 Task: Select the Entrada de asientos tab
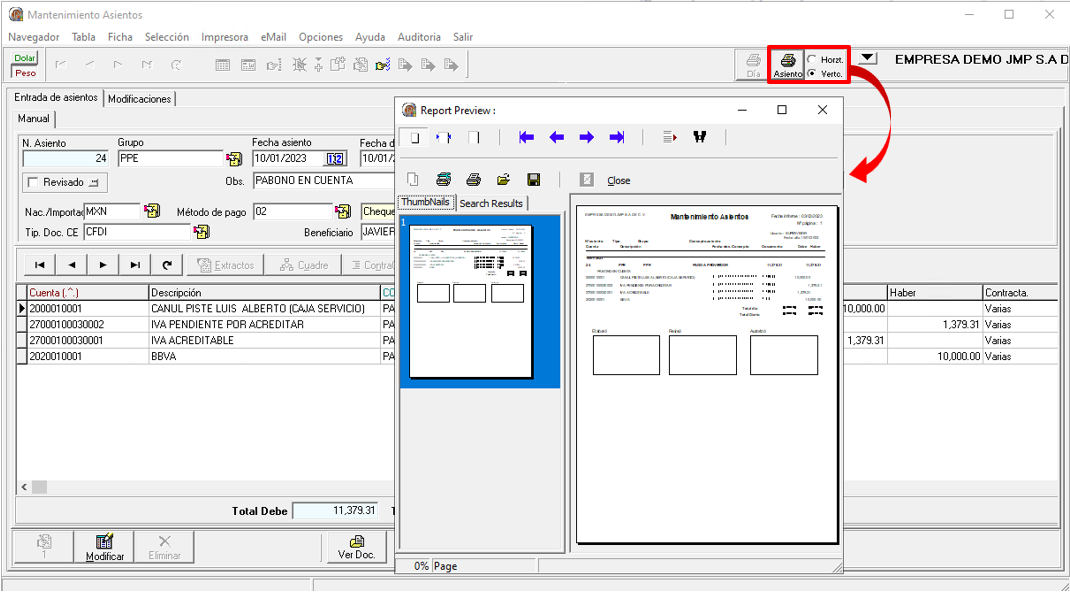[56, 98]
